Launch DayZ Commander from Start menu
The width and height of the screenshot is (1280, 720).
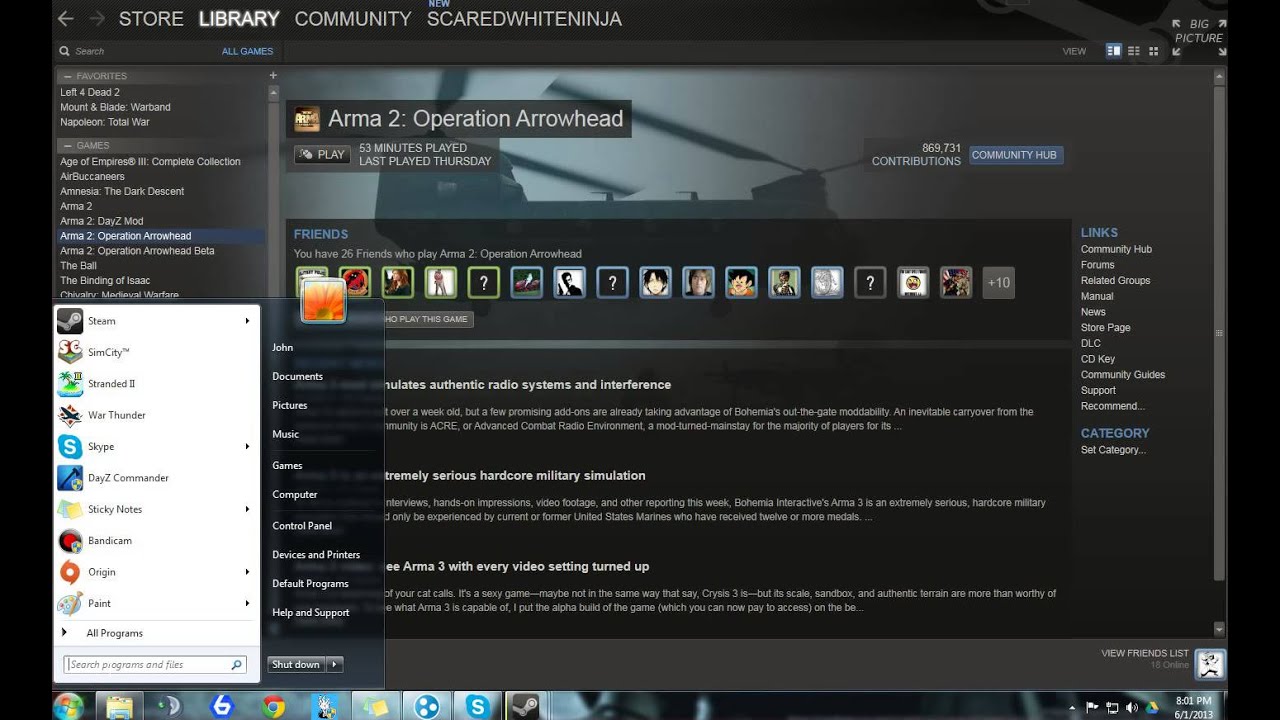click(x=156, y=478)
